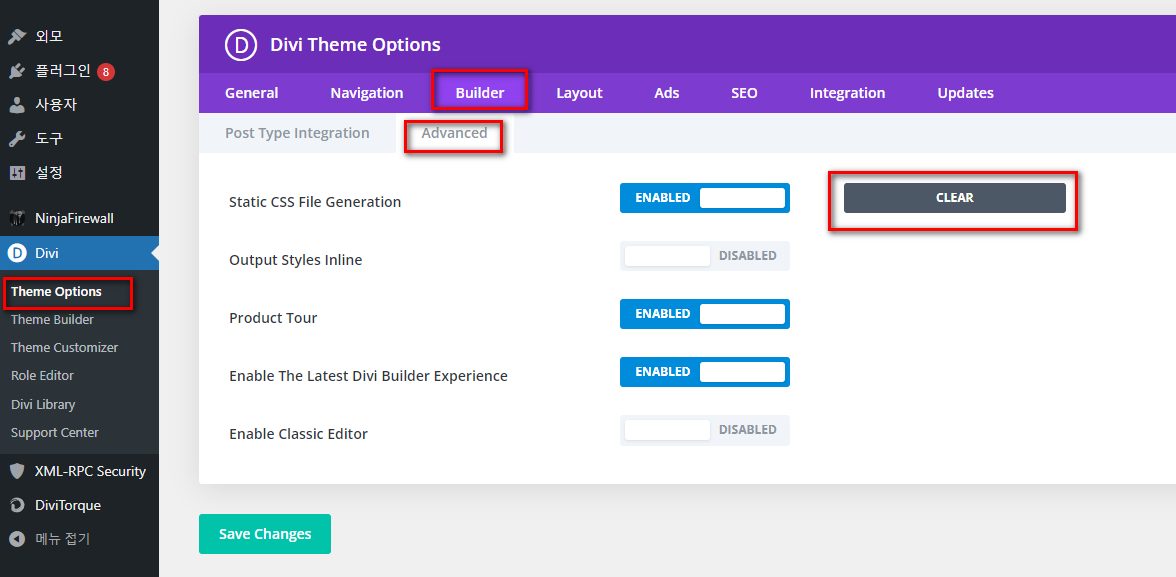Open the 도구 menu label
Screen dimensions: 1176x577
pyautogui.click(x=49, y=139)
